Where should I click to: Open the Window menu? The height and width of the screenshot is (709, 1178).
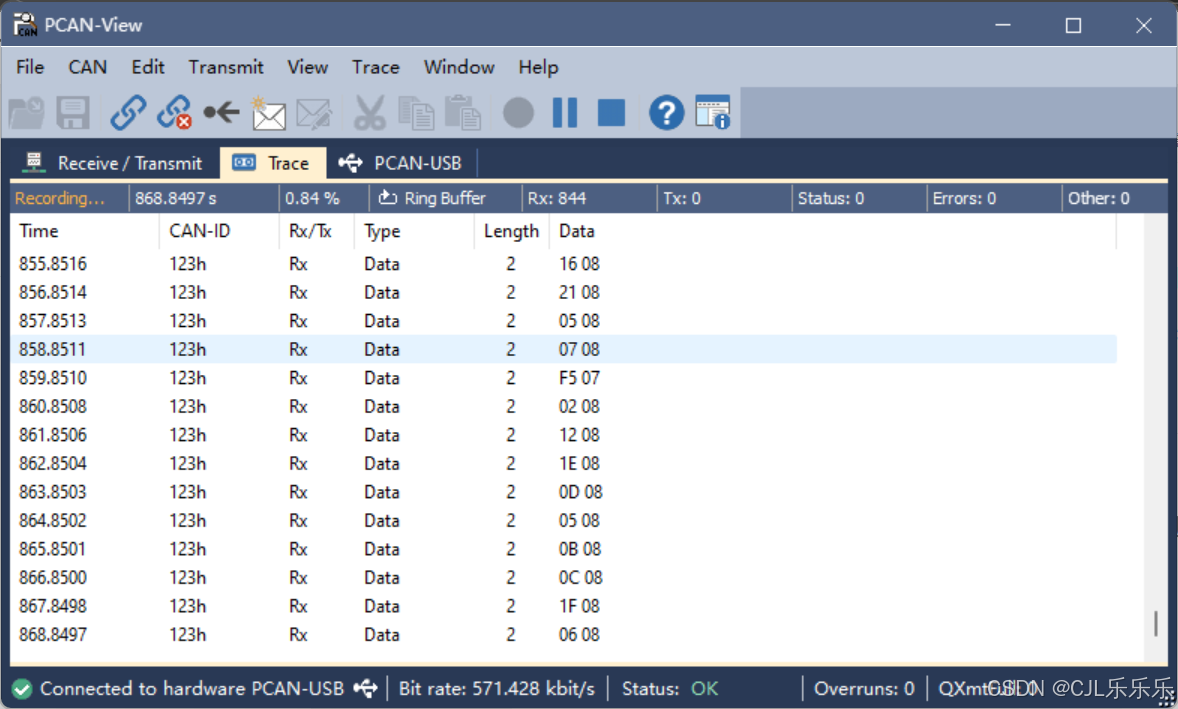point(459,67)
